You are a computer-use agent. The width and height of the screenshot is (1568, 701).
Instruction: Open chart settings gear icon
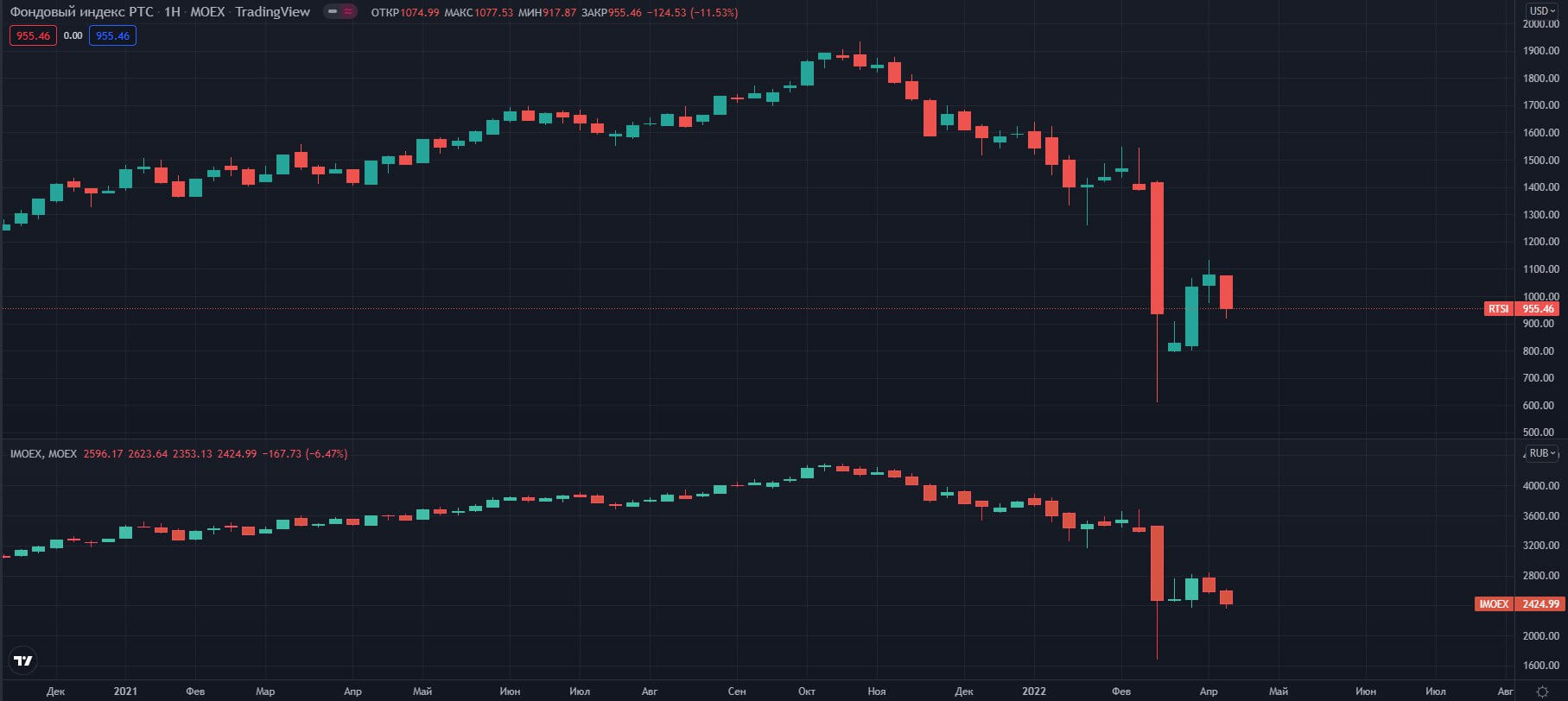coord(1543,692)
